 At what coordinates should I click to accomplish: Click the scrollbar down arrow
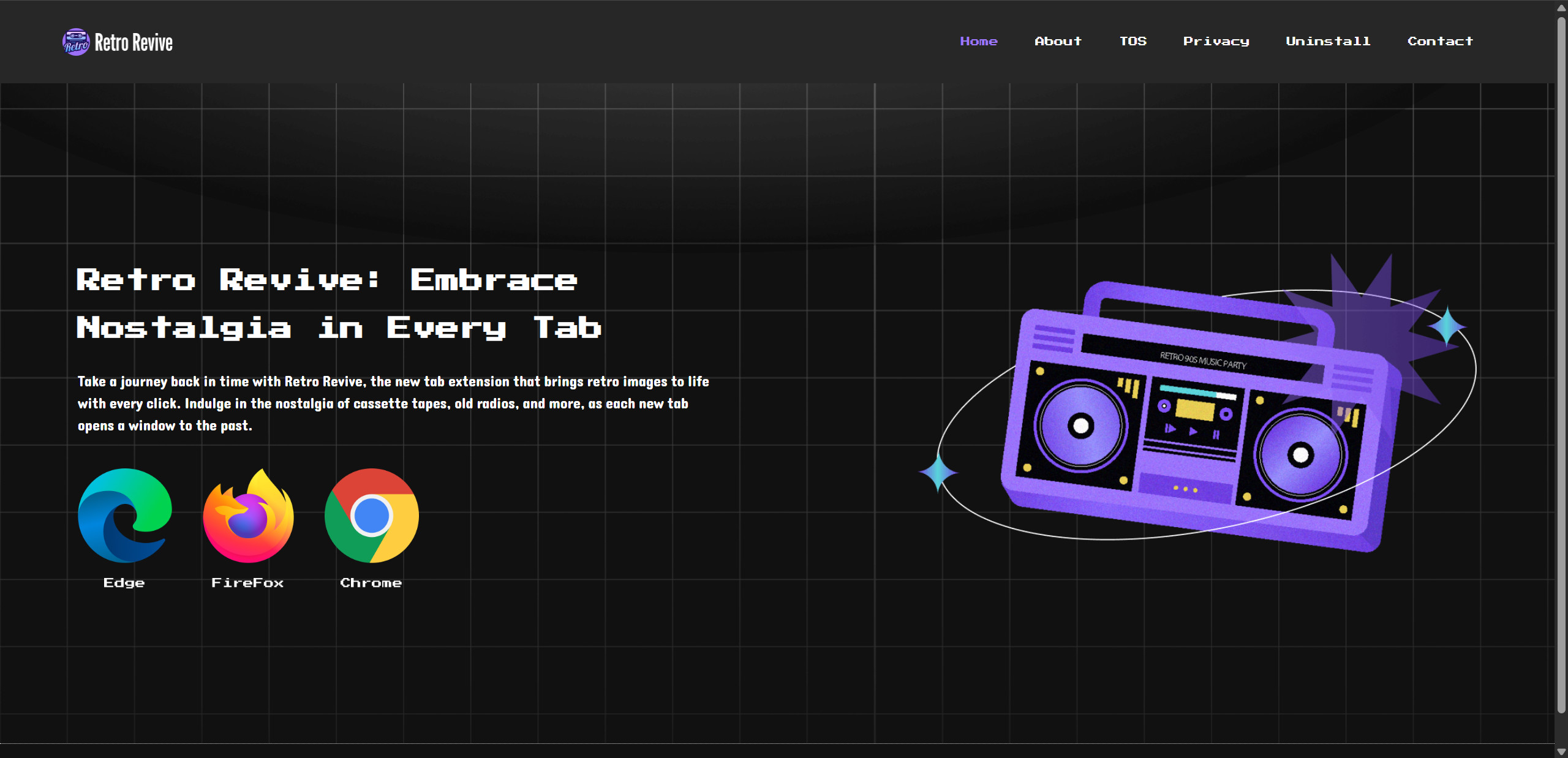(x=1561, y=752)
